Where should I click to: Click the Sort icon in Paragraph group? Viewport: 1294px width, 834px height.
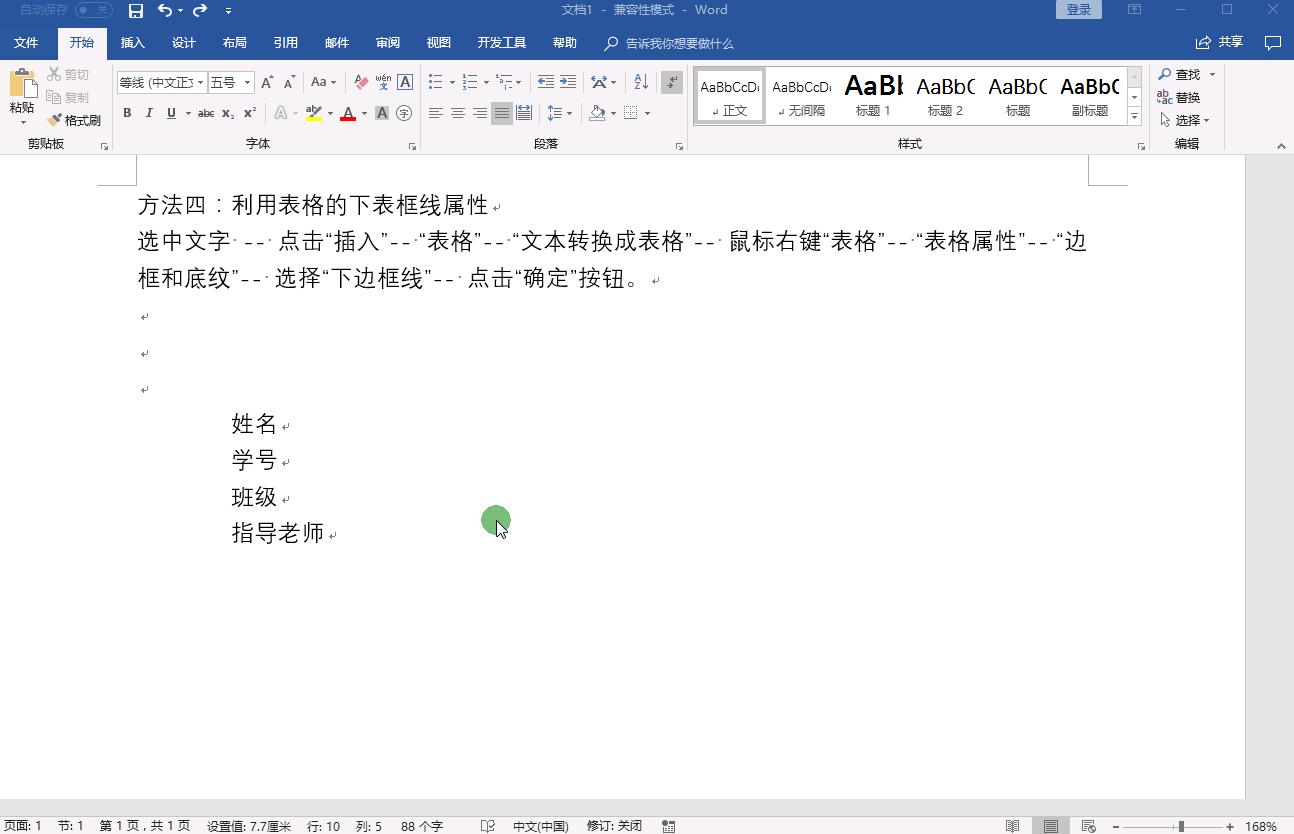coord(641,82)
